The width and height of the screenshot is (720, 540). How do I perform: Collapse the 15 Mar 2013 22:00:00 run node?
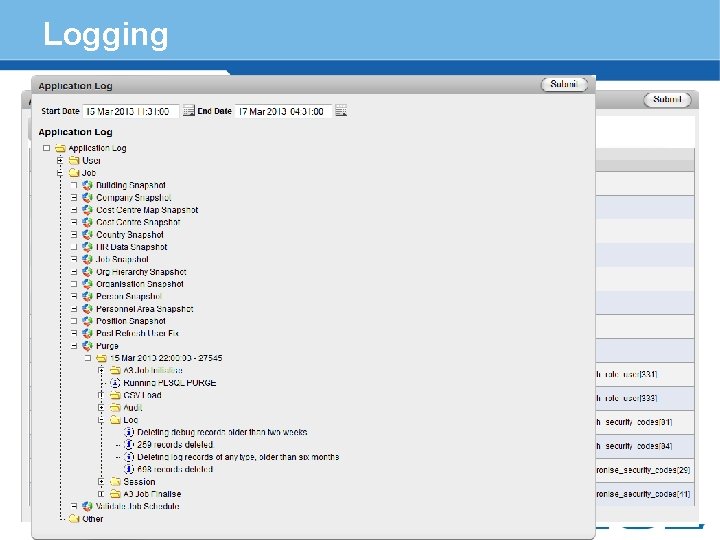click(88, 358)
